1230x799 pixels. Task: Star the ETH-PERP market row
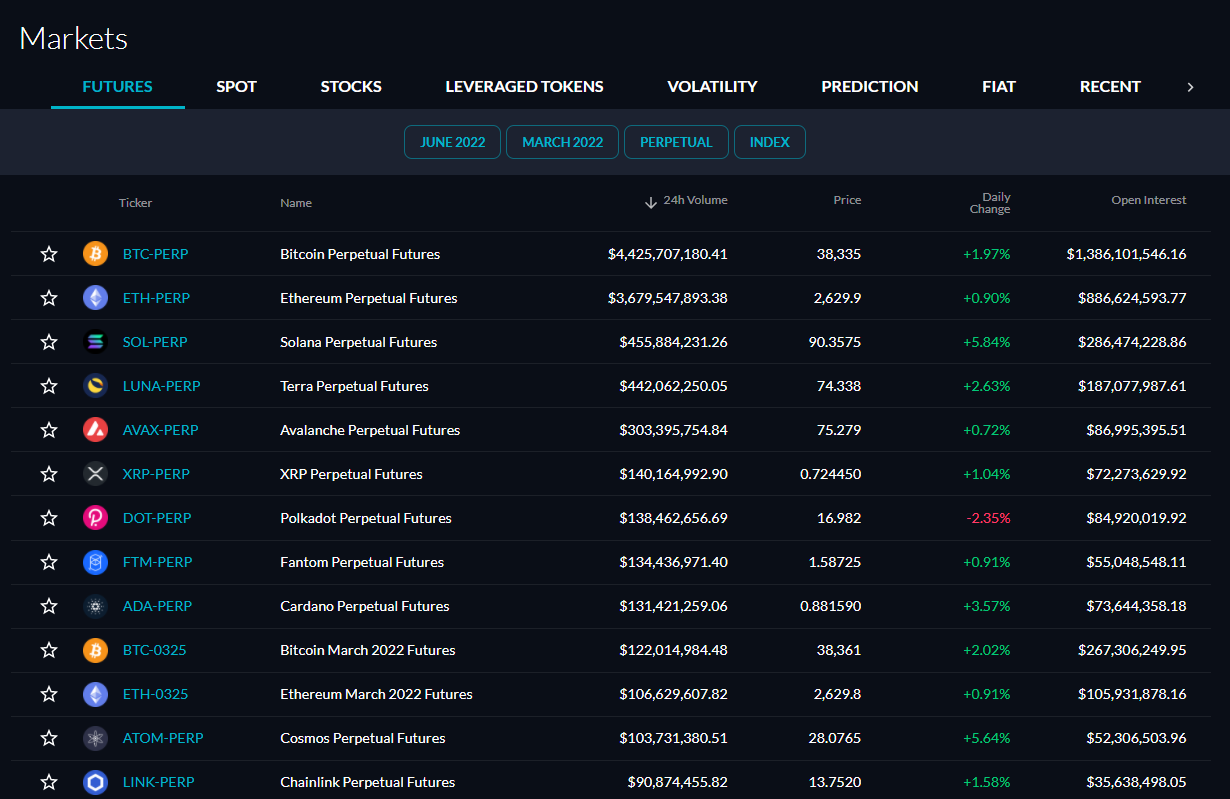[x=49, y=298]
